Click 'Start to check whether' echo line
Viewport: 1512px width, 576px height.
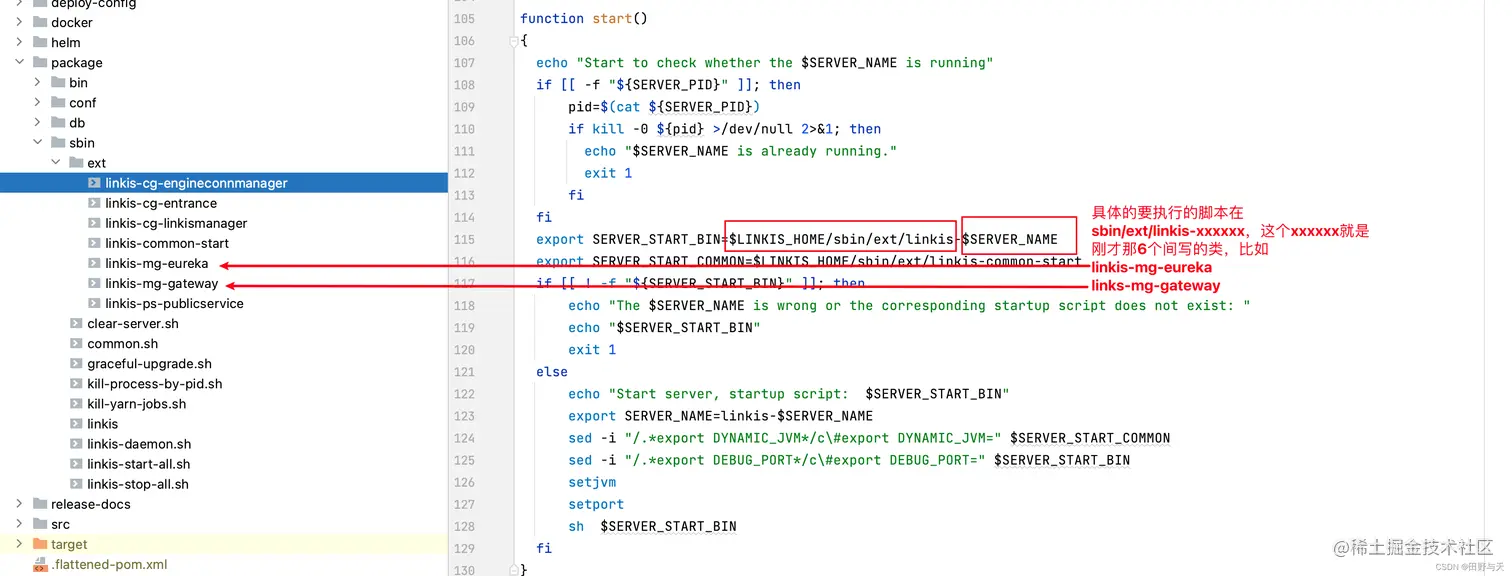765,63
